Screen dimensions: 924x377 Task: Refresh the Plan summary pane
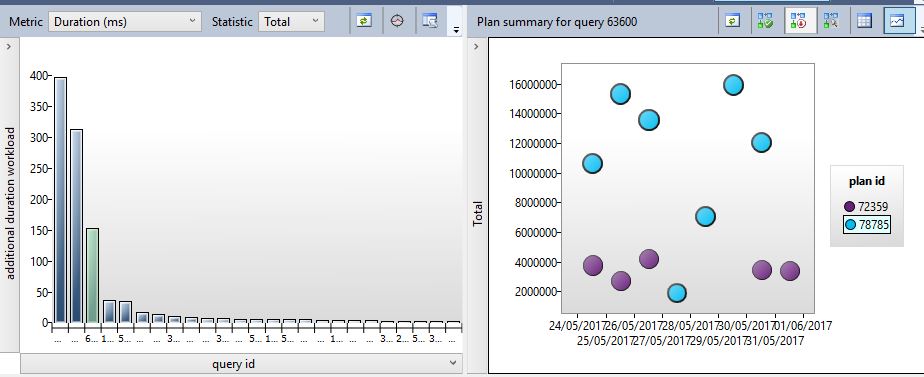(x=732, y=21)
